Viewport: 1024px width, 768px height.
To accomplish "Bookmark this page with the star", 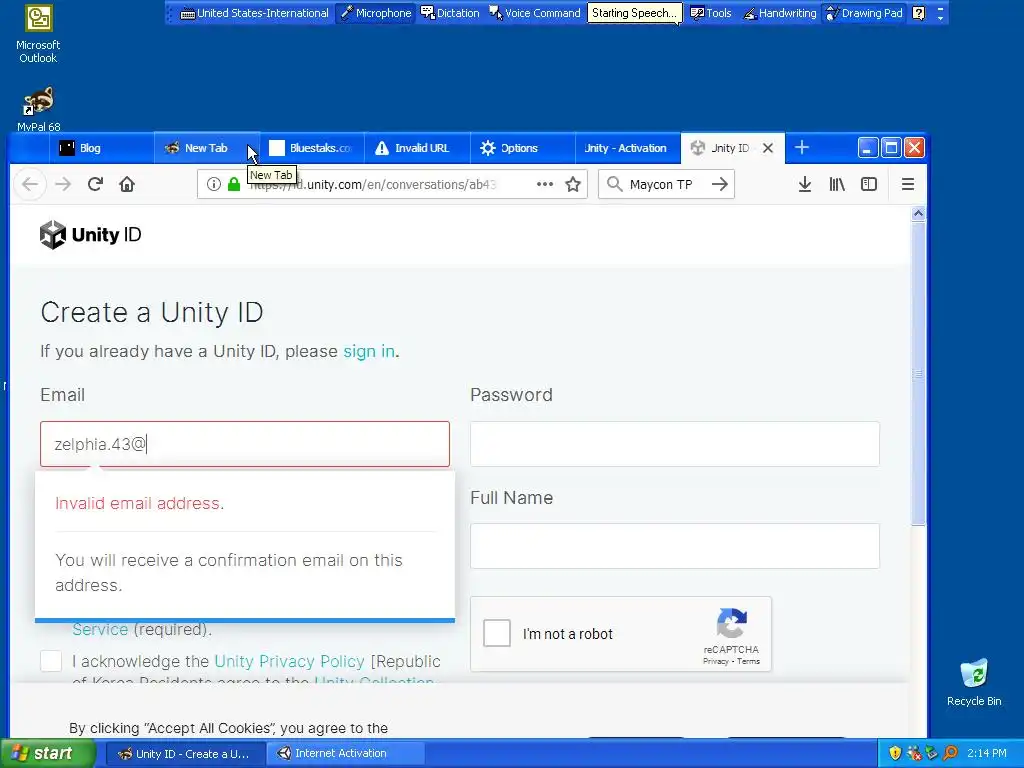I will point(573,184).
